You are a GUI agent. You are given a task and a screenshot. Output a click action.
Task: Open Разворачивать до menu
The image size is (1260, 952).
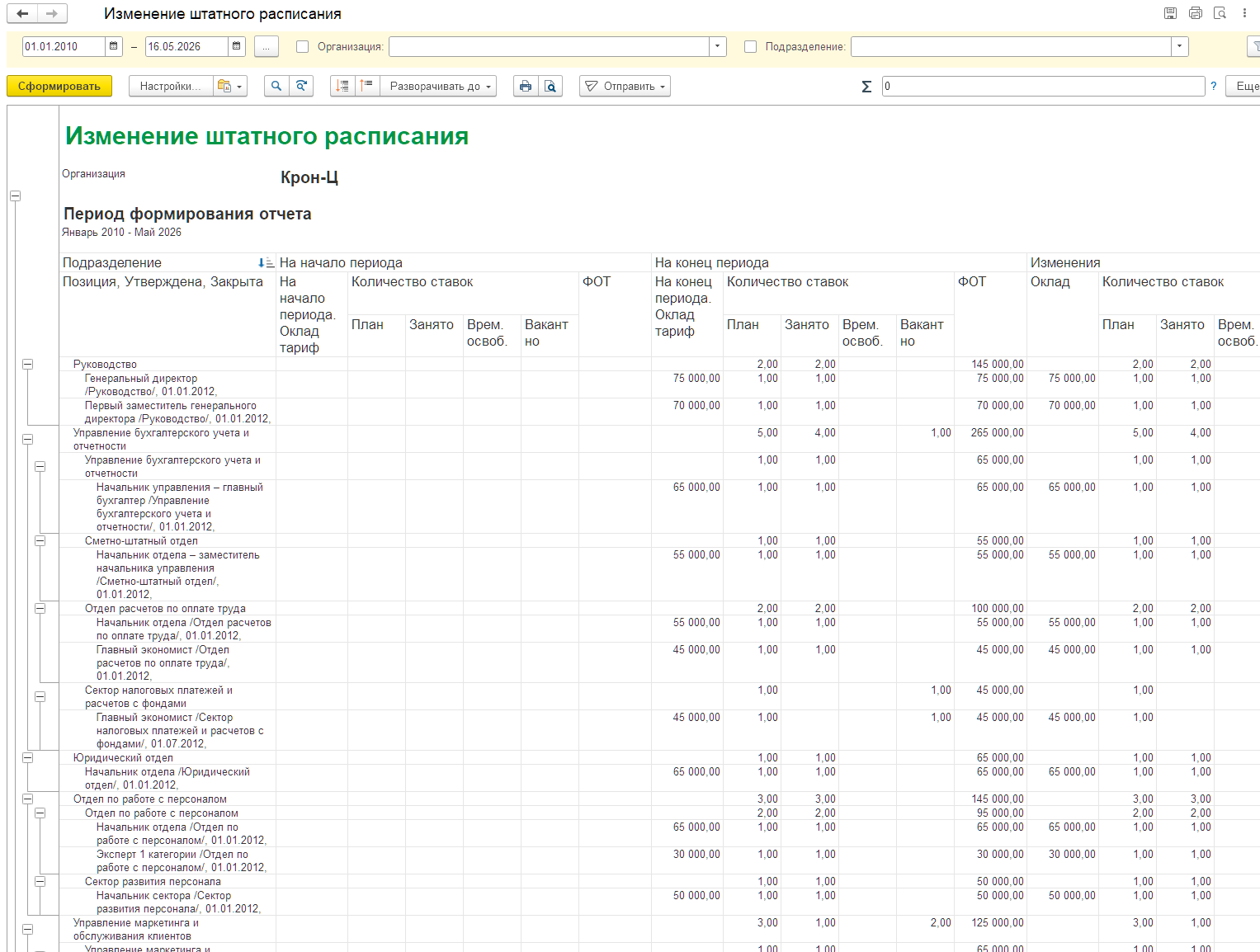pos(438,86)
